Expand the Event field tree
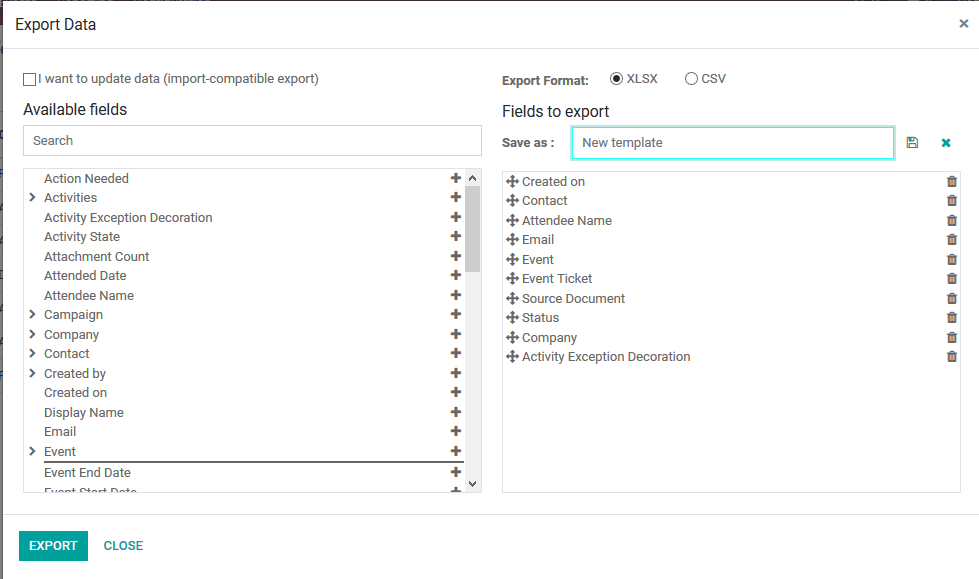Viewport: 979px width, 579px height. click(x=32, y=451)
